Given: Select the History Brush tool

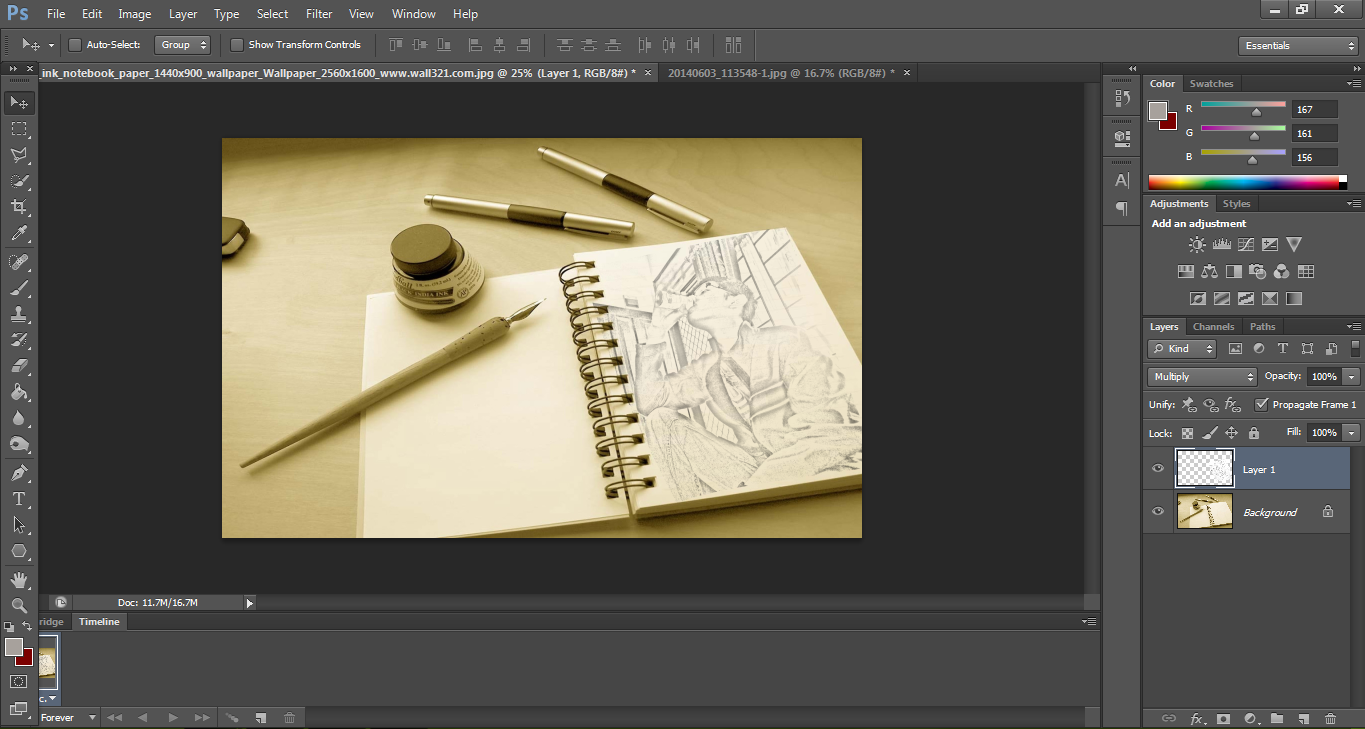Looking at the screenshot, I should [19, 340].
